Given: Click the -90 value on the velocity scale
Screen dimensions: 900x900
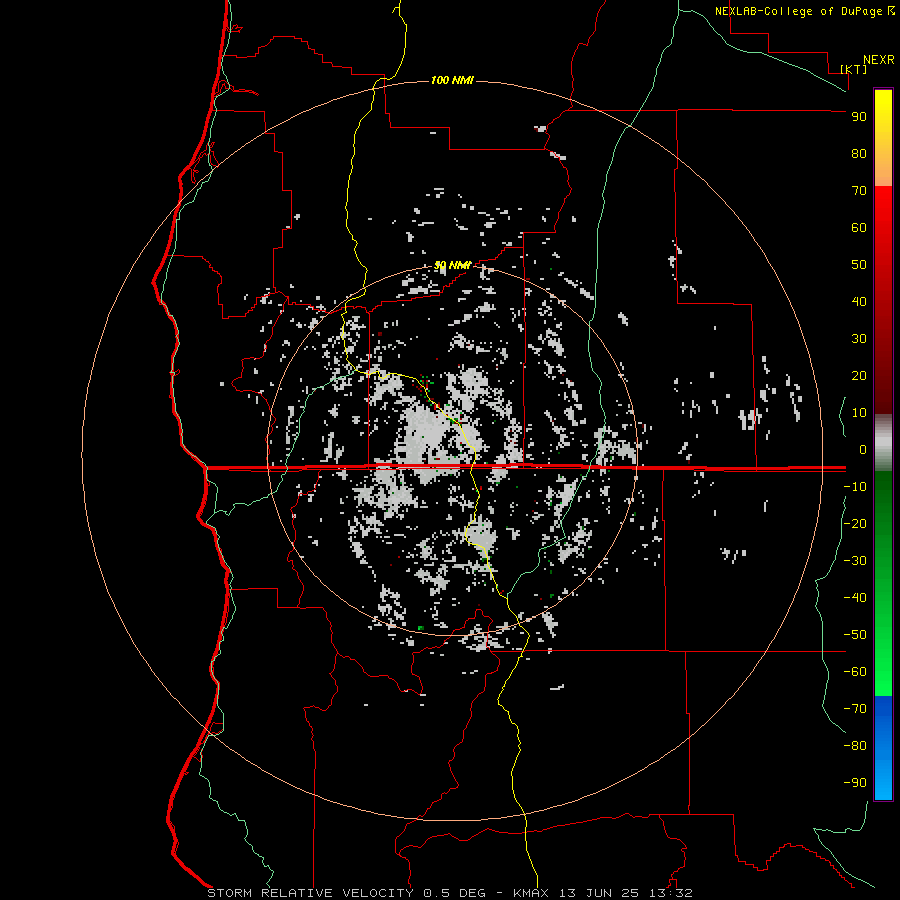Looking at the screenshot, I should coord(855,783).
